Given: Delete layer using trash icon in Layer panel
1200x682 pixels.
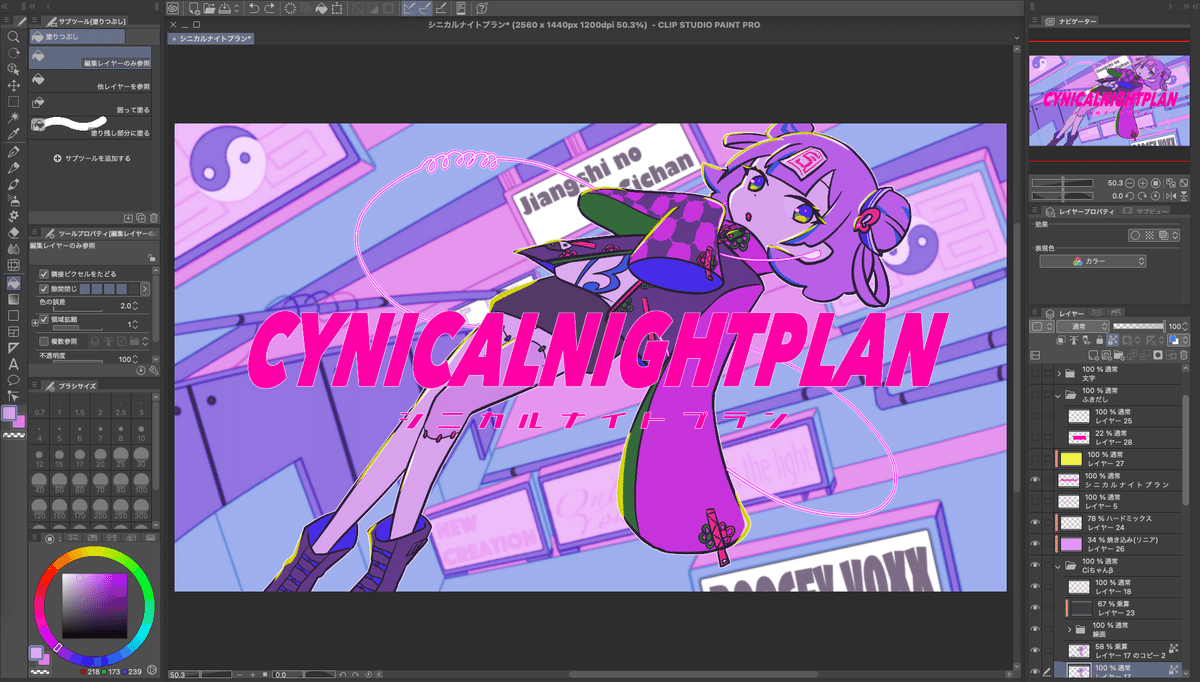Looking at the screenshot, I should pyautogui.click(x=1182, y=356).
